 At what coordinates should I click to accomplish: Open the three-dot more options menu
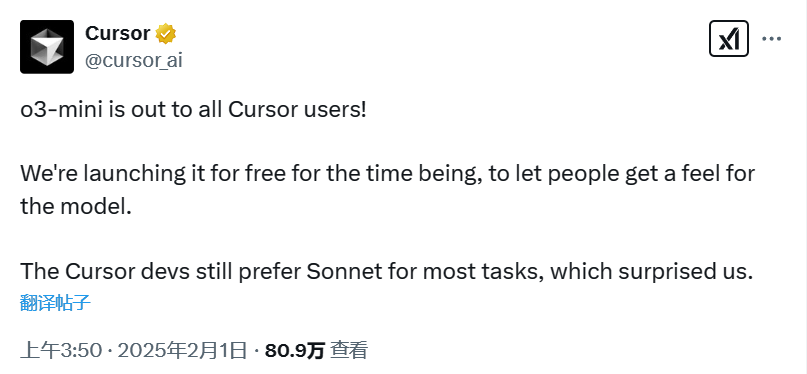click(x=771, y=39)
